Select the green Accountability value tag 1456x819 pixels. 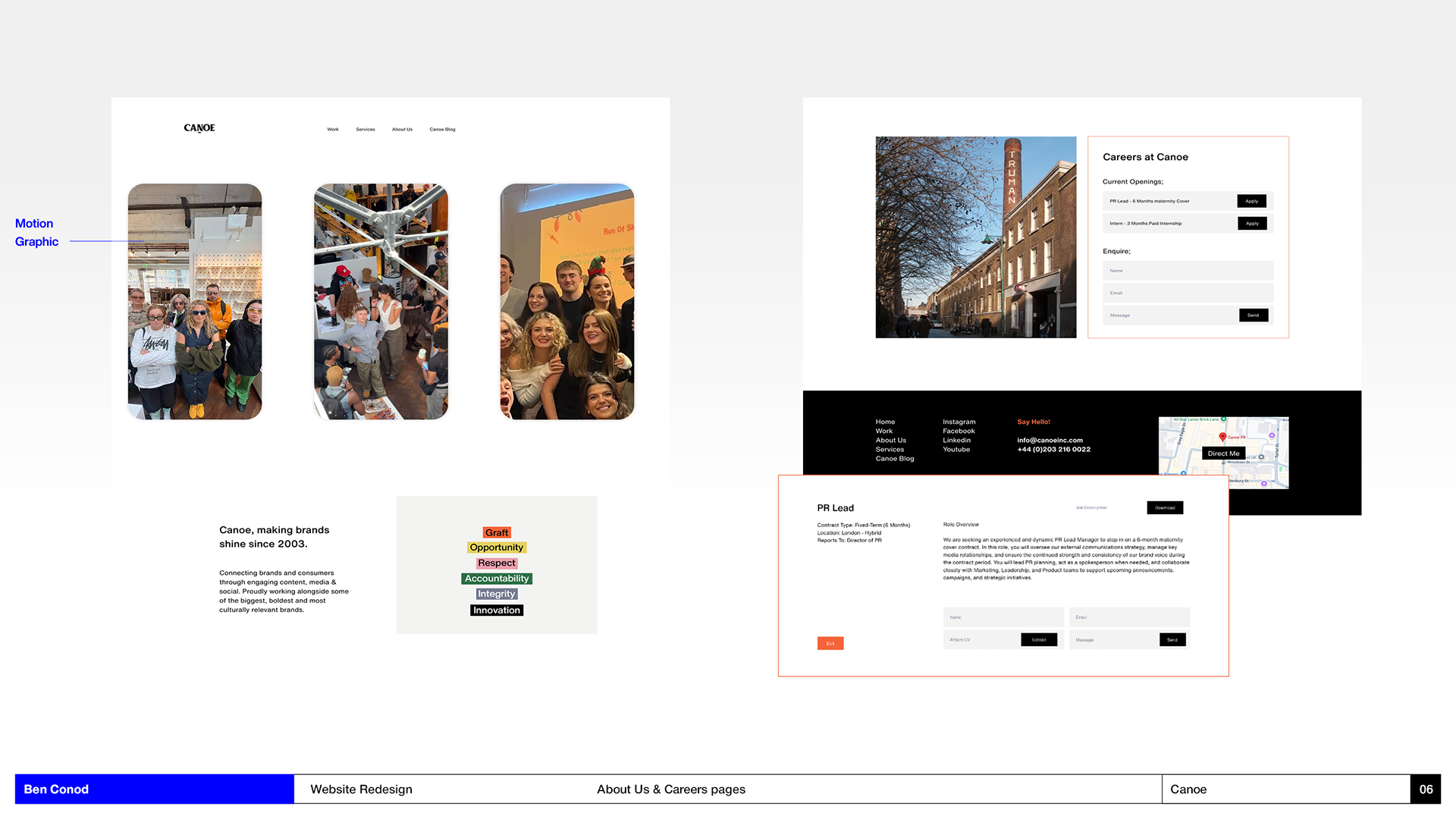[497, 579]
